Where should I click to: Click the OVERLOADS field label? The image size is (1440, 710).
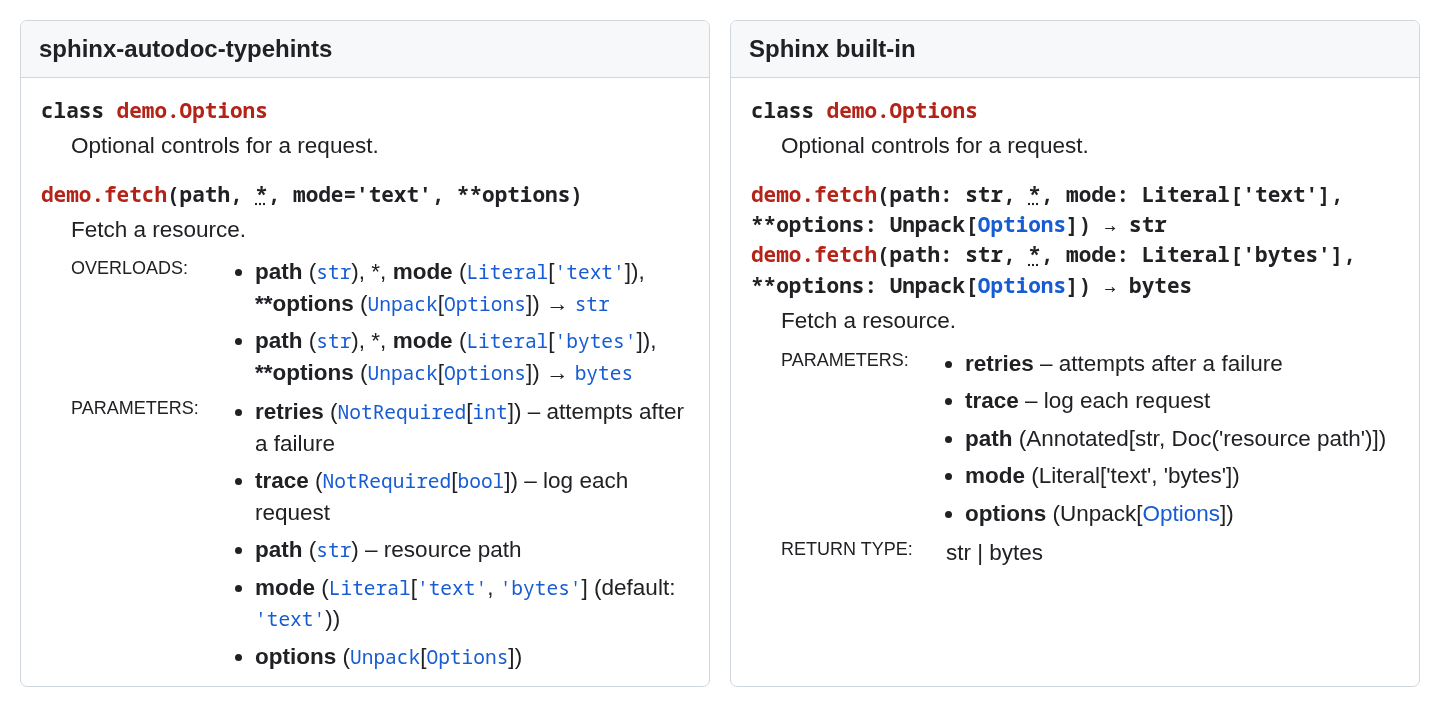(x=129, y=268)
